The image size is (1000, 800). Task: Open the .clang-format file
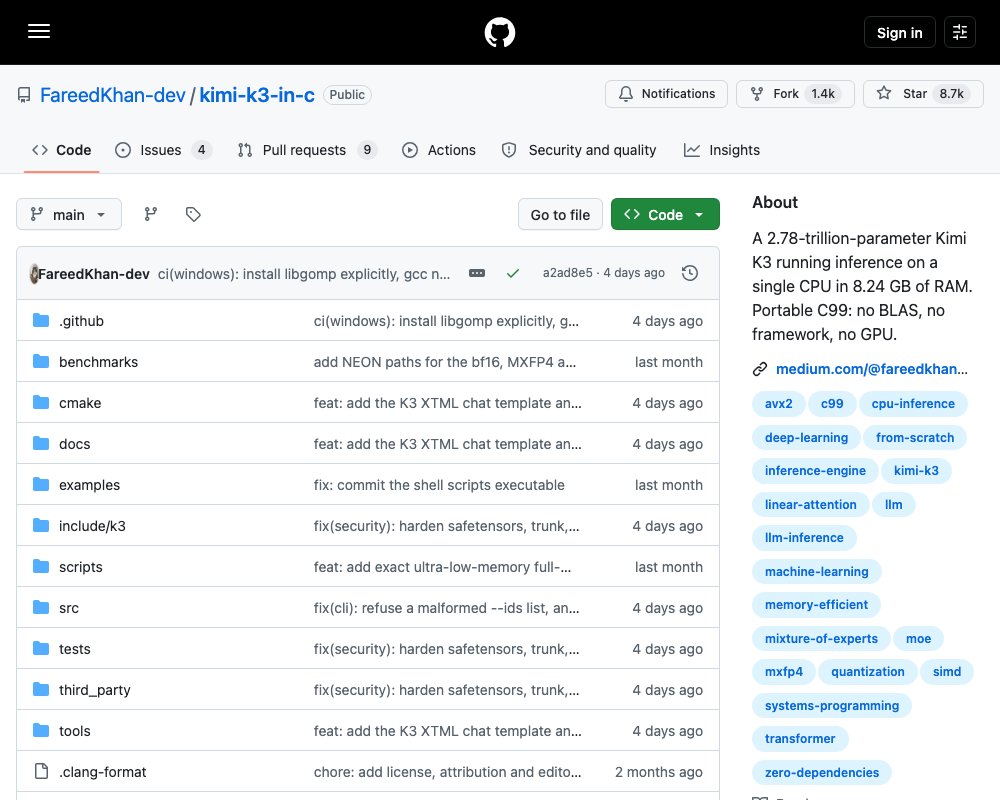103,772
